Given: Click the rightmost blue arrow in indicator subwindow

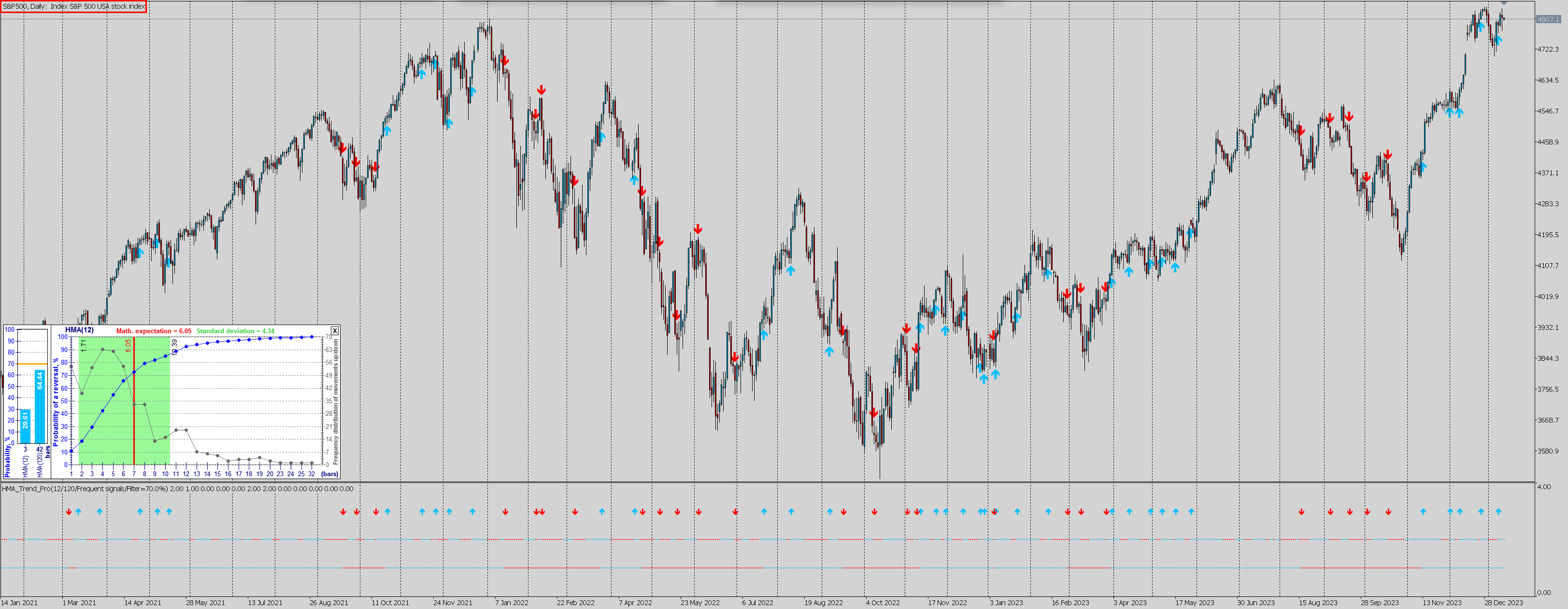Looking at the screenshot, I should point(1498,511).
